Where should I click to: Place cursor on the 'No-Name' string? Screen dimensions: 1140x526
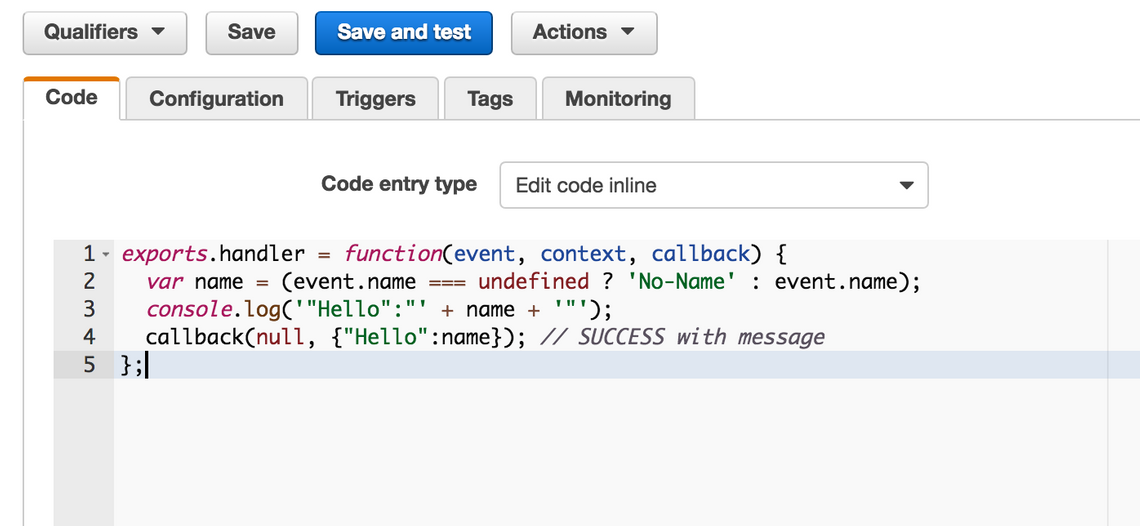[680, 282]
